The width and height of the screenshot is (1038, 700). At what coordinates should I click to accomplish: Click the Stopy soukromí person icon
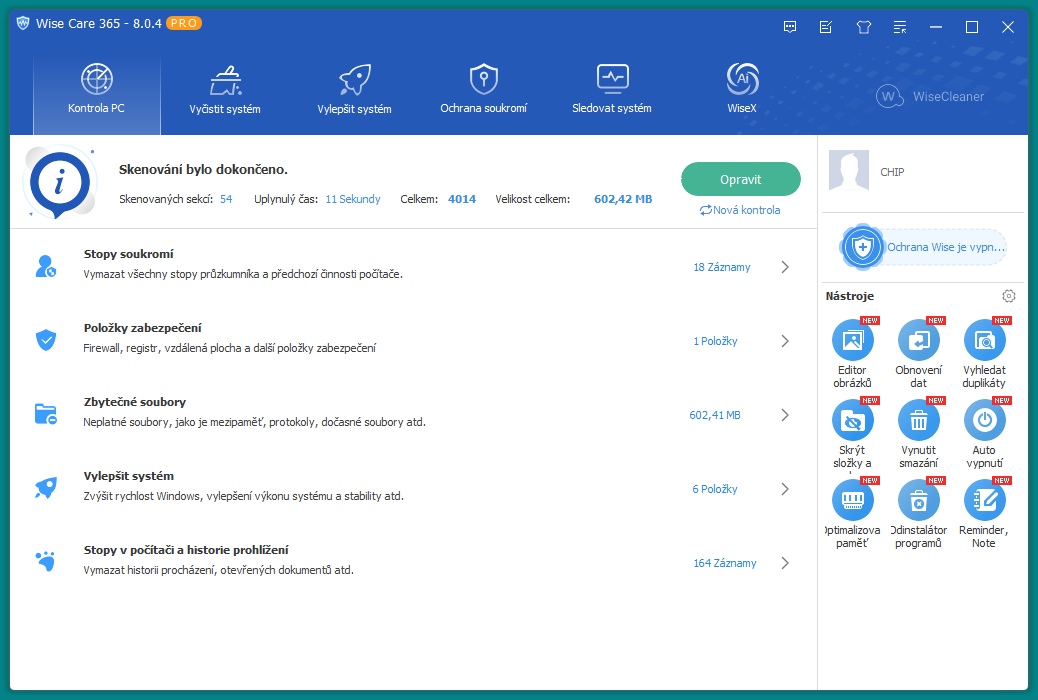pos(46,266)
